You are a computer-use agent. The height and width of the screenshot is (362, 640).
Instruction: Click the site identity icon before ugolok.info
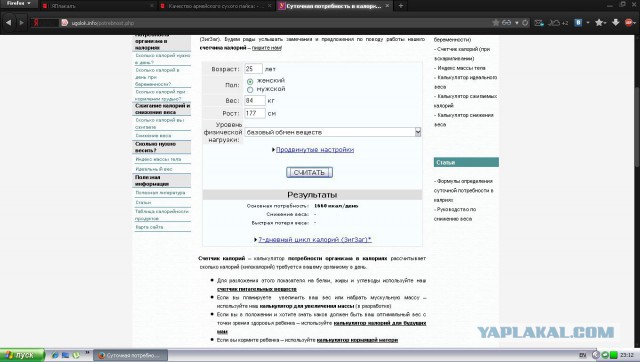64,23
